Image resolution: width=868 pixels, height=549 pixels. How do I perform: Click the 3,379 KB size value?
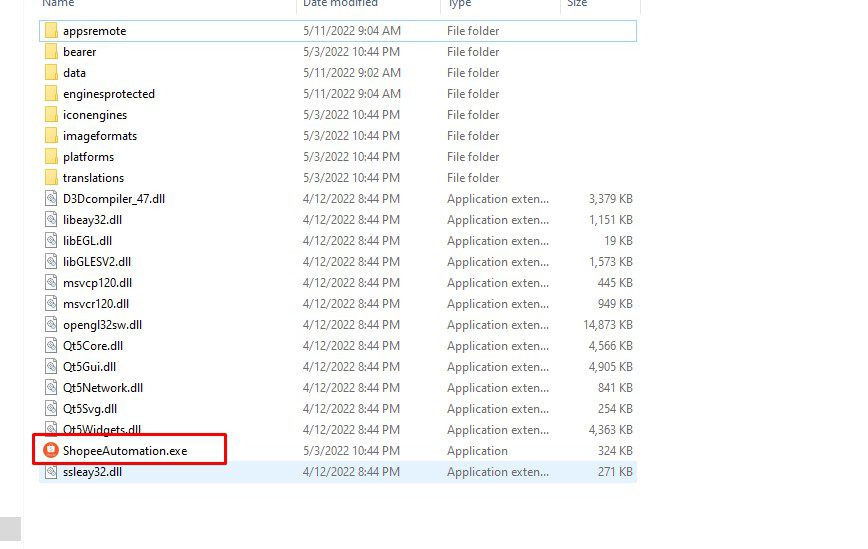tap(611, 199)
